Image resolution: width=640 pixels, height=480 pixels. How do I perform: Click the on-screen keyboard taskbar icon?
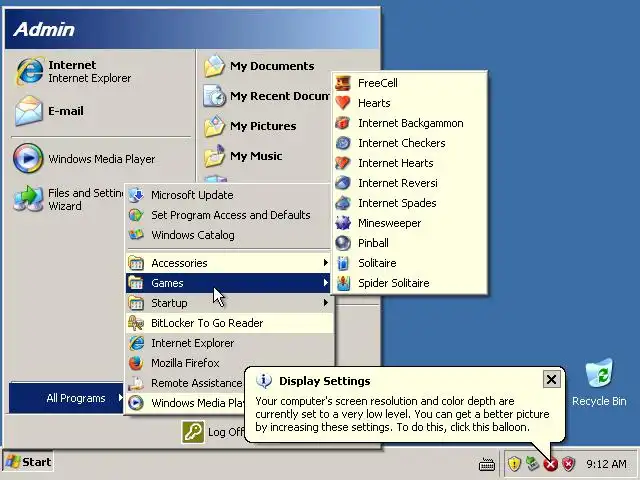[x=487, y=464]
